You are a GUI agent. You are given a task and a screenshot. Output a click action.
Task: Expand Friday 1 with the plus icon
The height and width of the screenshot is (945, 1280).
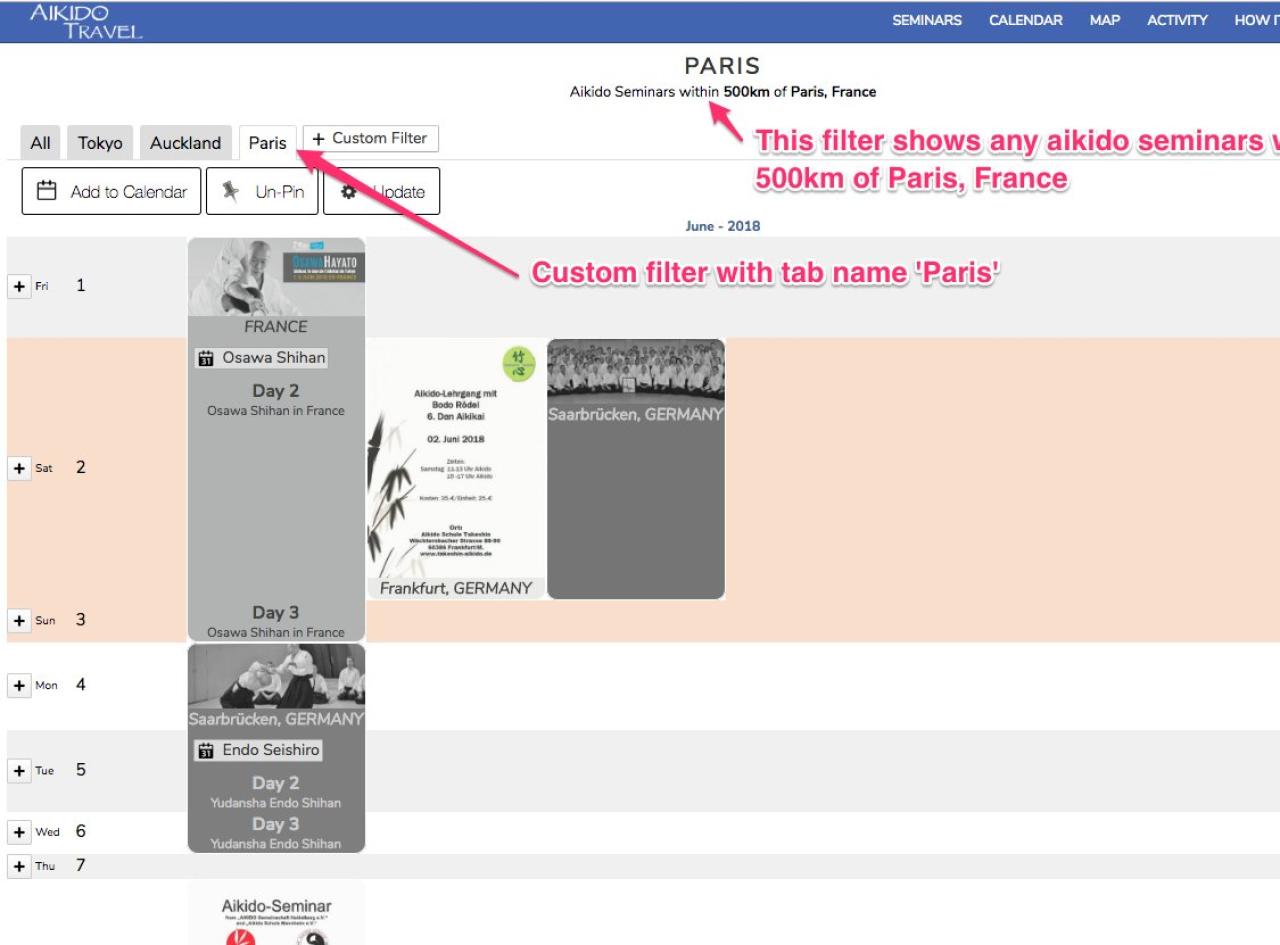pyautogui.click(x=19, y=286)
